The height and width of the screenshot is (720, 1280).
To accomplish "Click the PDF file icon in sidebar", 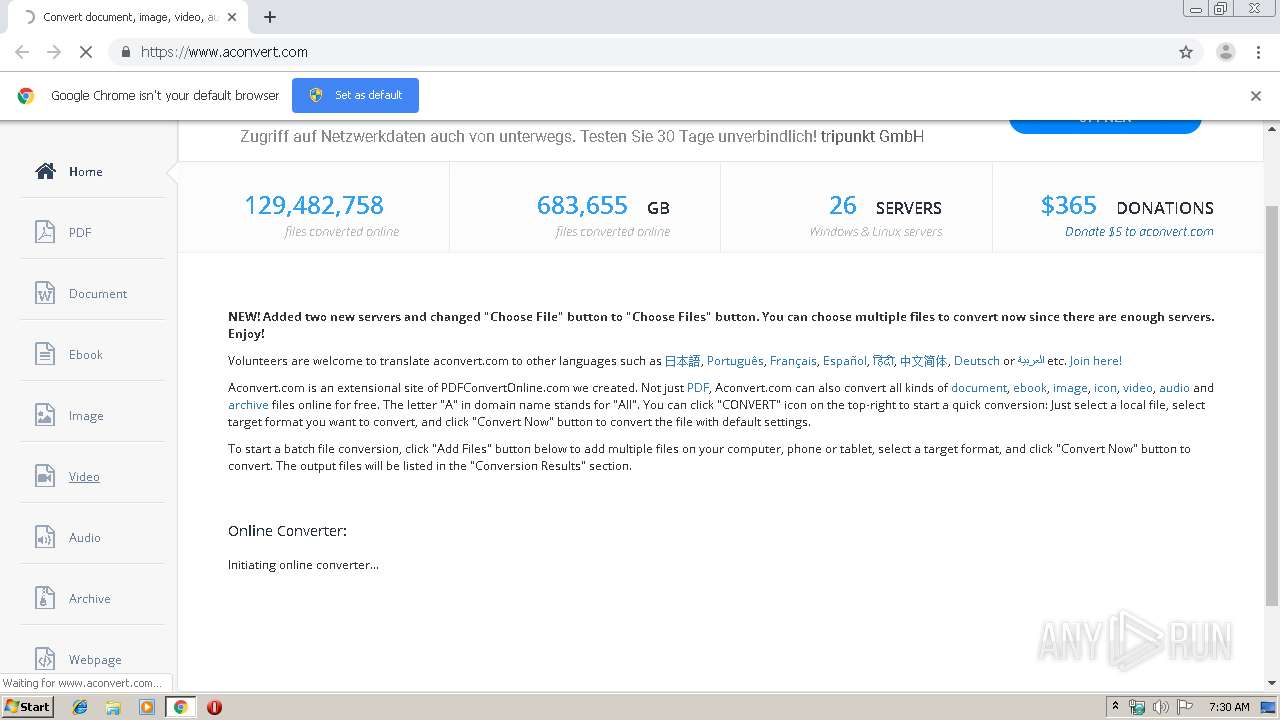I will coord(45,232).
